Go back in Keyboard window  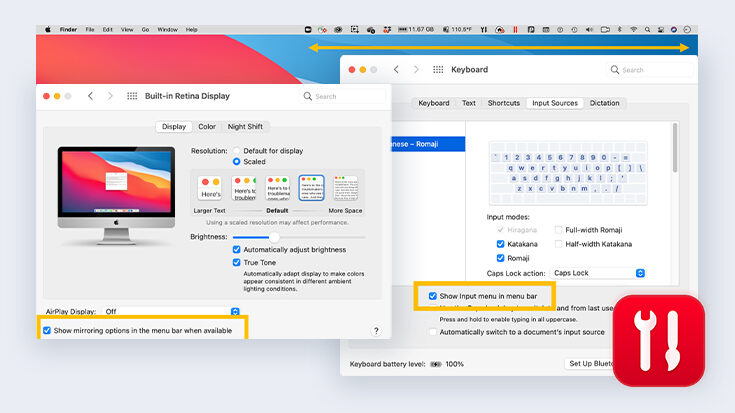[x=396, y=69]
